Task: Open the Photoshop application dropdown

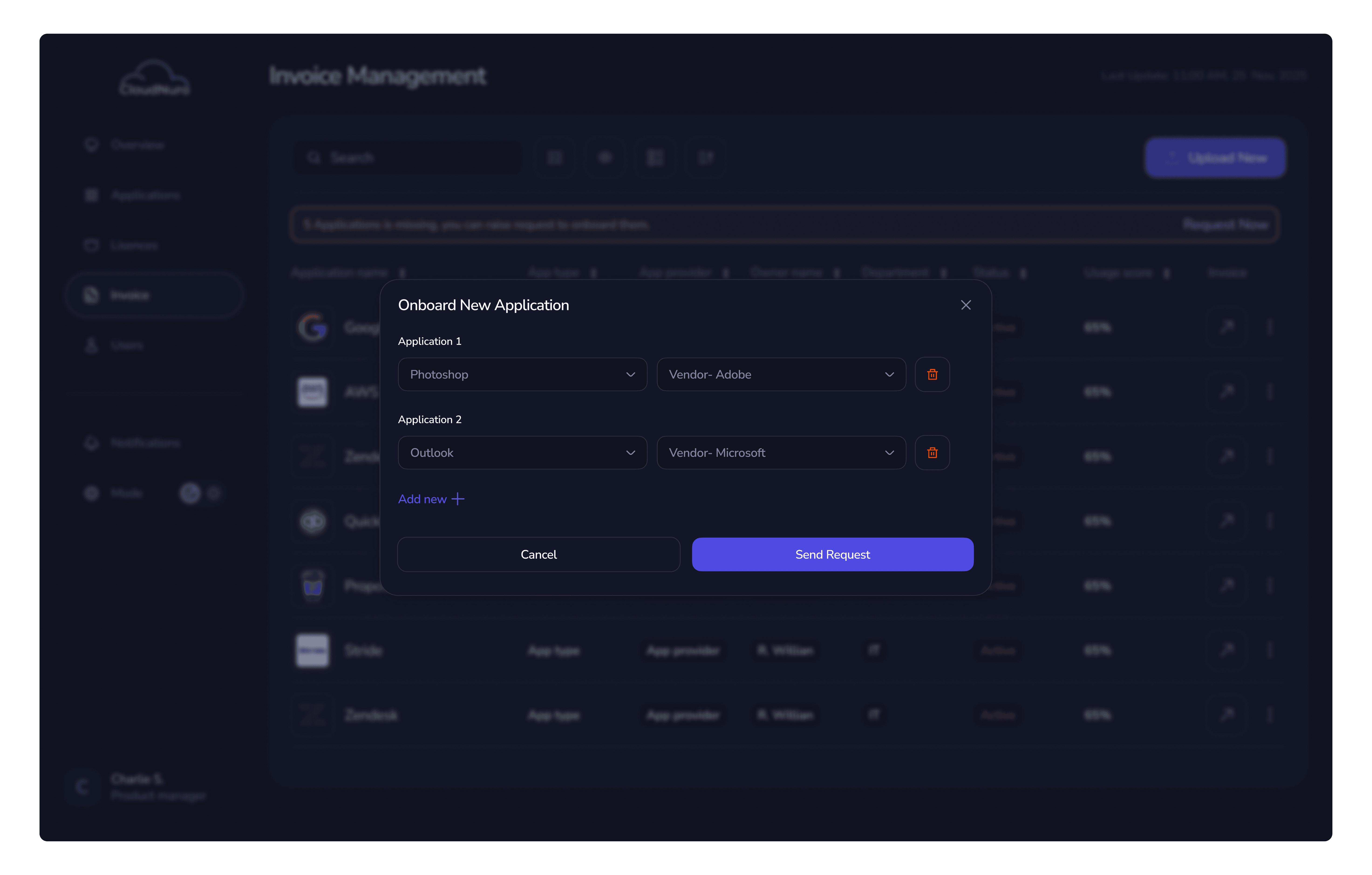Action: [x=522, y=375]
